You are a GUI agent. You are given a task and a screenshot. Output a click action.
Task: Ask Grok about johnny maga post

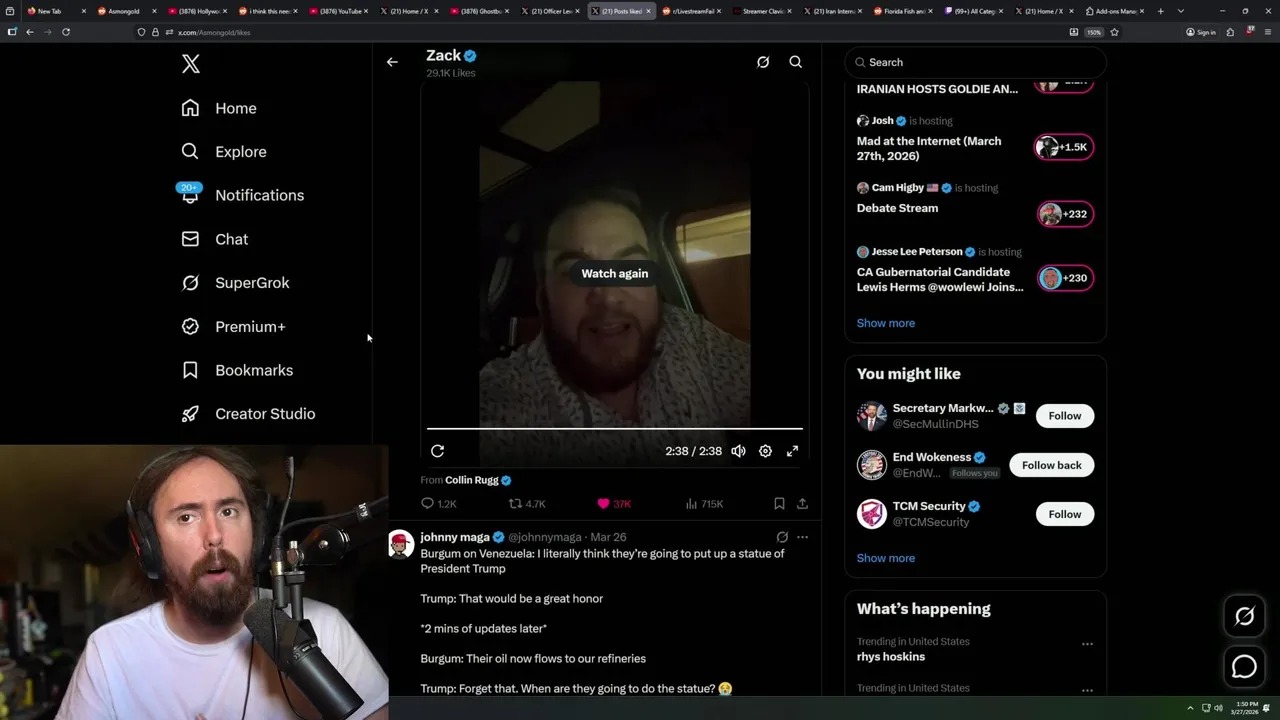pos(782,537)
